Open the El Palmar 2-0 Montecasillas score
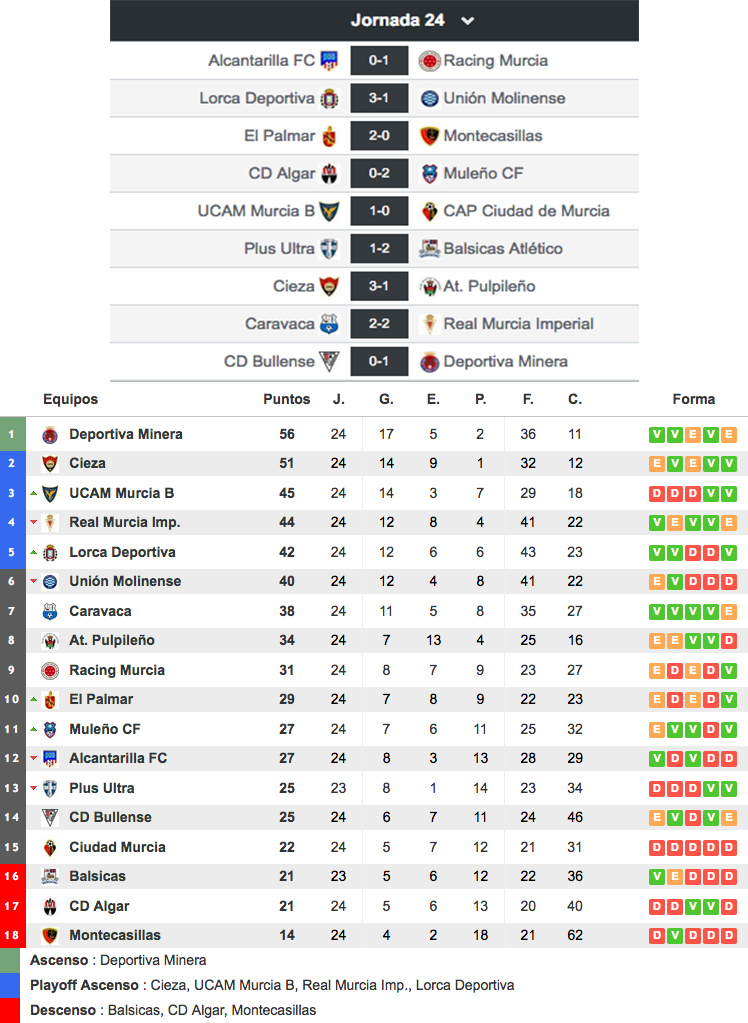Viewport: 748px width, 1023px height. [x=379, y=136]
